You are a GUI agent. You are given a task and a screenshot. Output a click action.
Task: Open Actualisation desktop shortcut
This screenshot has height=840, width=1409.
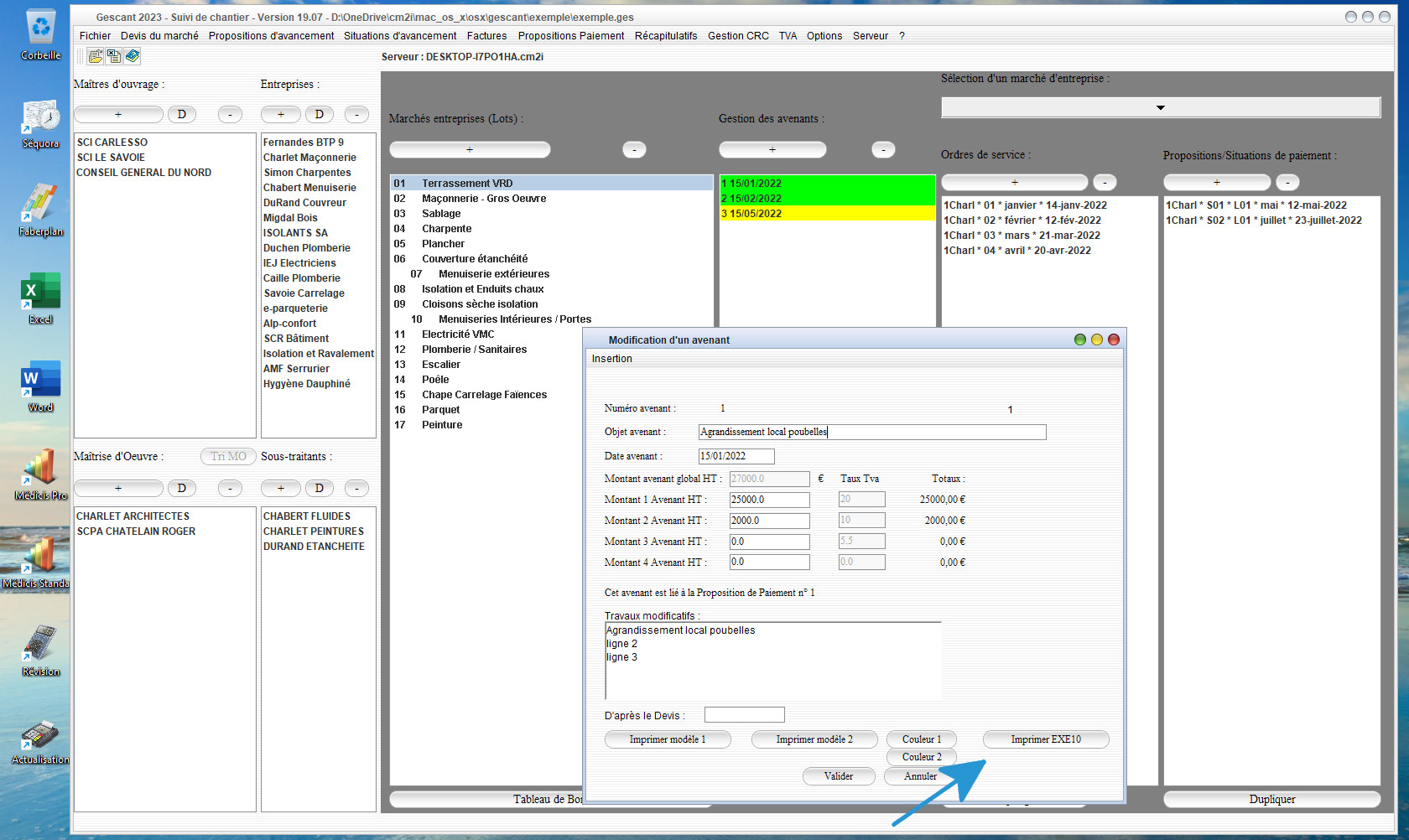coord(40,739)
